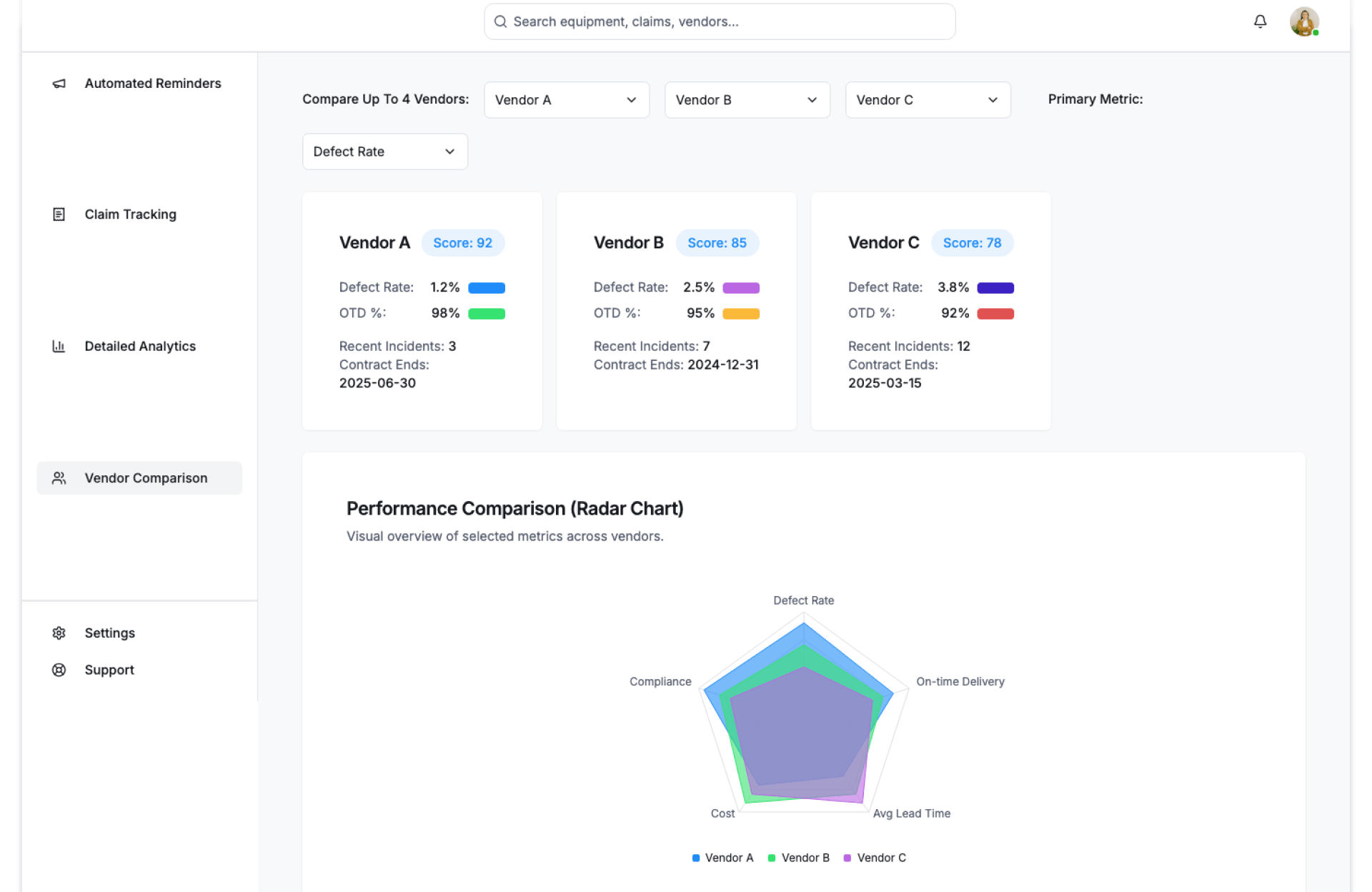1372x892 pixels.
Task: Open Detailed Analytics from sidebar
Action: click(140, 346)
